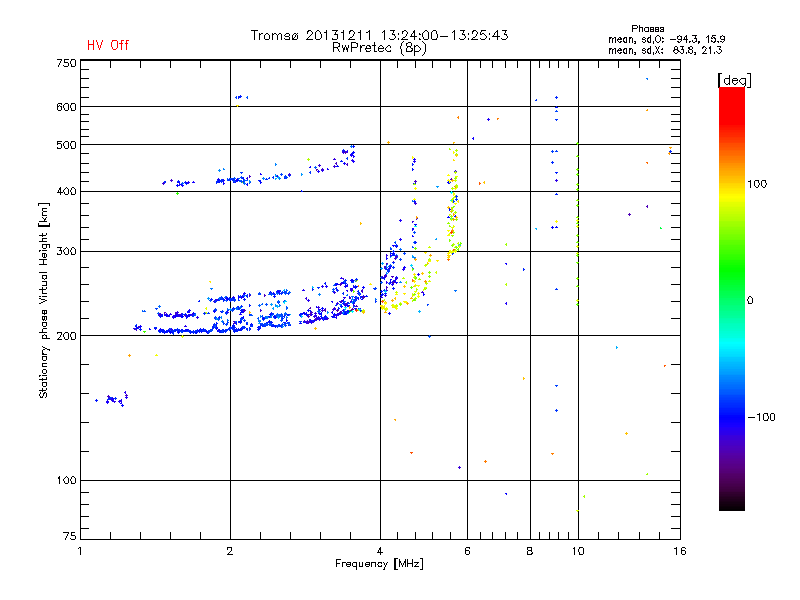The height and width of the screenshot is (600, 800).
Task: Click the 4 tick label on frequency axis
Action: (x=380, y=551)
